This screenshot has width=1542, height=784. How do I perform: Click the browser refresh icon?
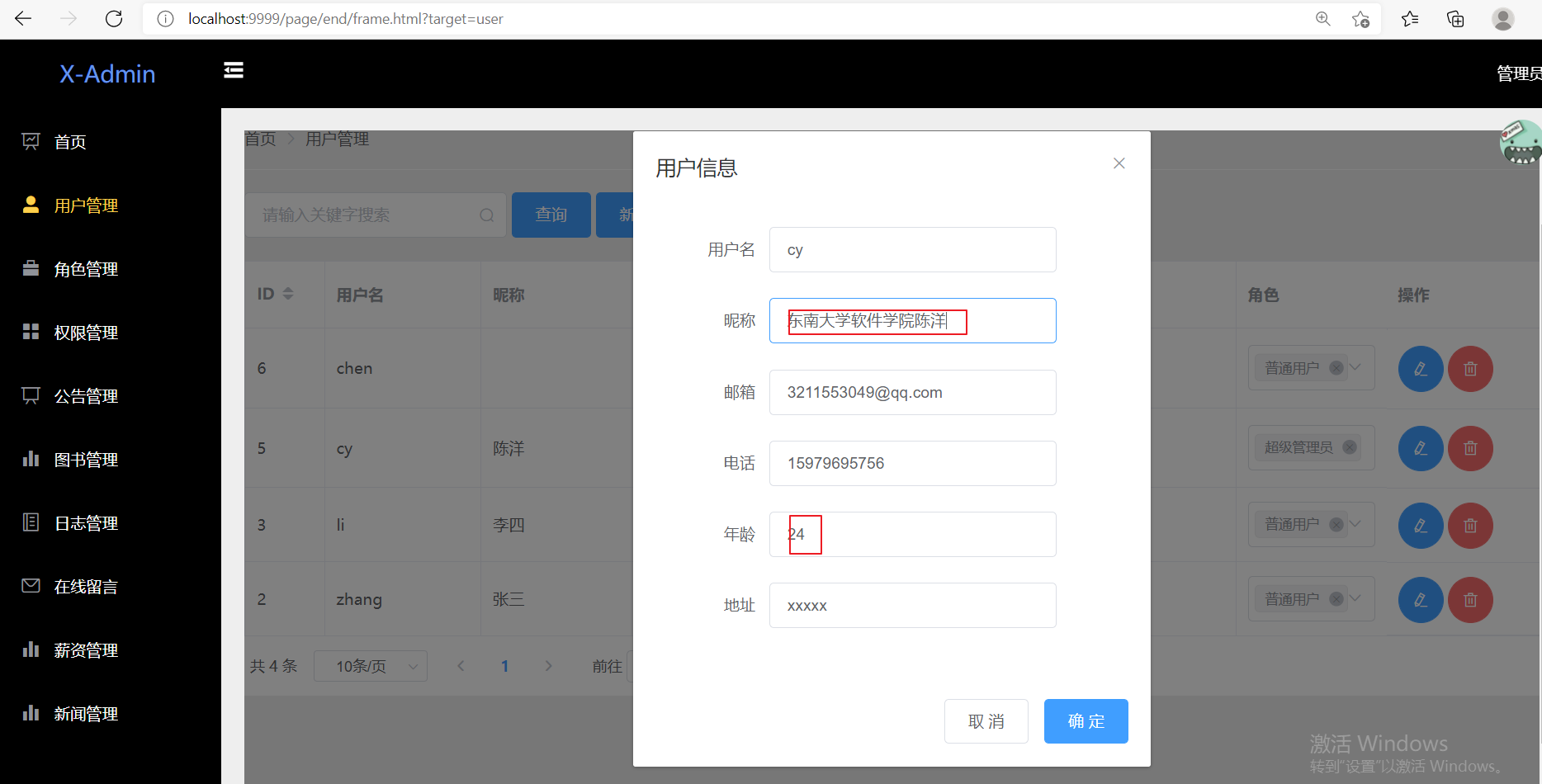(x=114, y=19)
